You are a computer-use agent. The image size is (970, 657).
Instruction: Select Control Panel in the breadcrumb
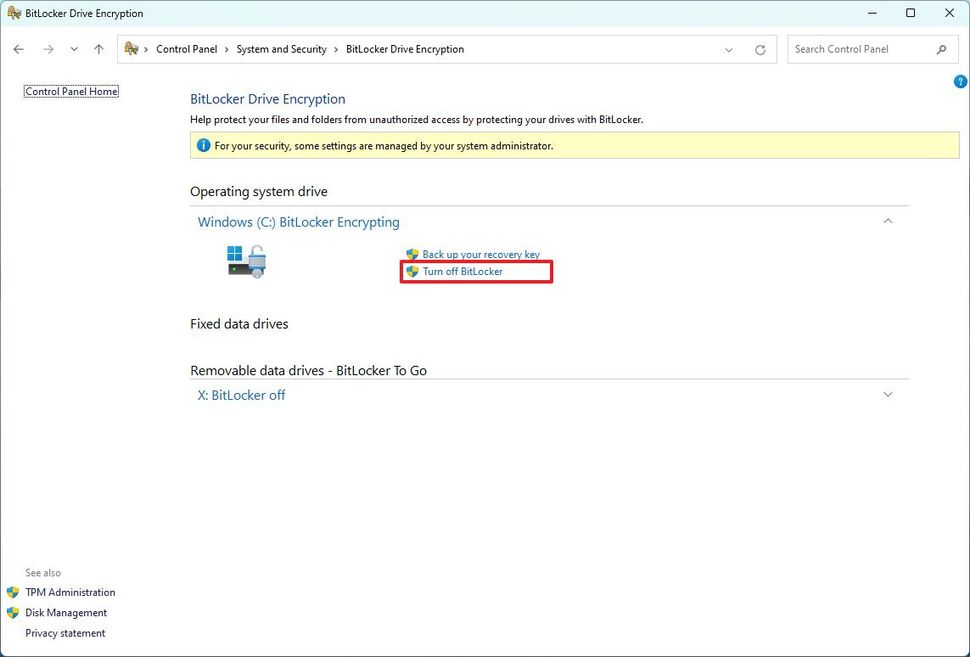(186, 48)
